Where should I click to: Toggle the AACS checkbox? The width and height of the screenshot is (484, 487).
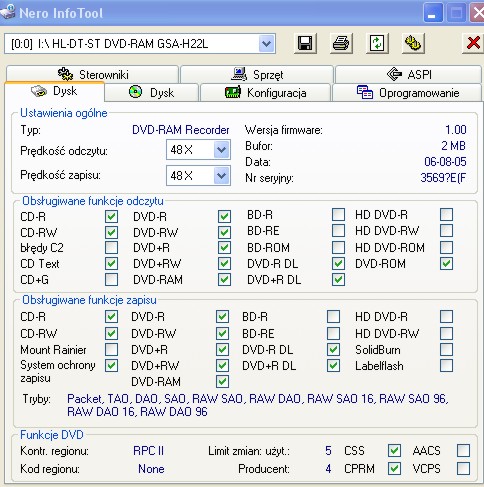click(463, 451)
